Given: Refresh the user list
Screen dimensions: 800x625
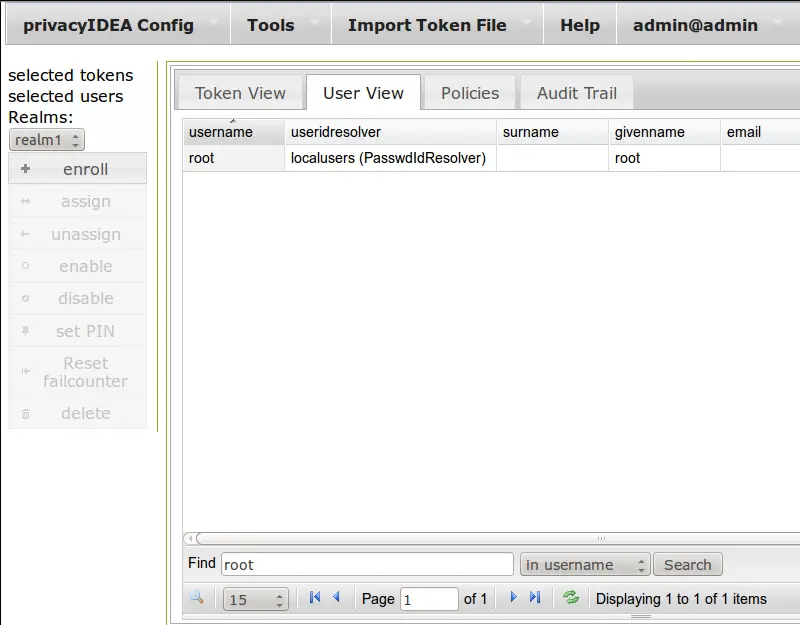Looking at the screenshot, I should [x=571, y=597].
